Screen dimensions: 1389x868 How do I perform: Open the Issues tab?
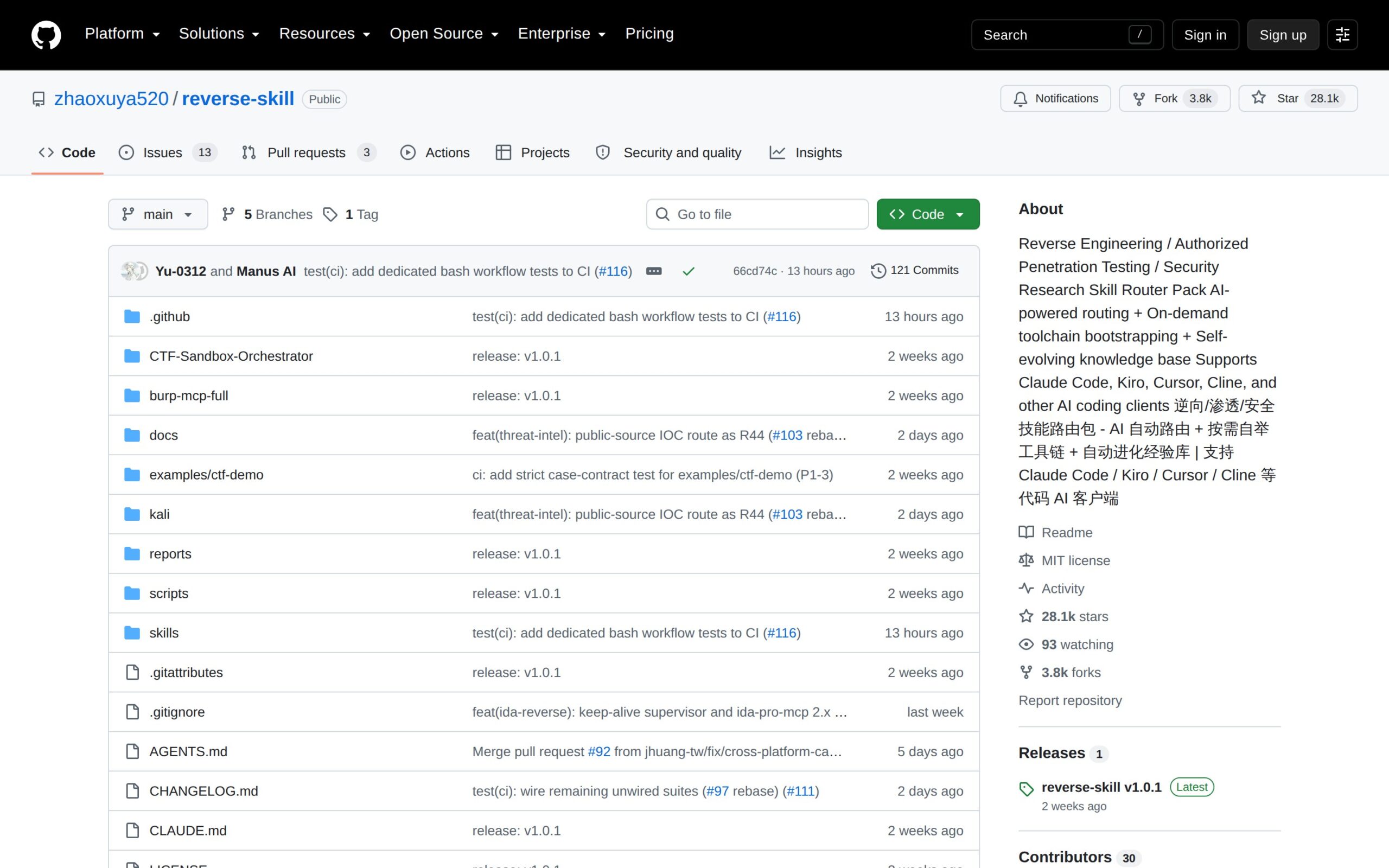[x=167, y=152]
